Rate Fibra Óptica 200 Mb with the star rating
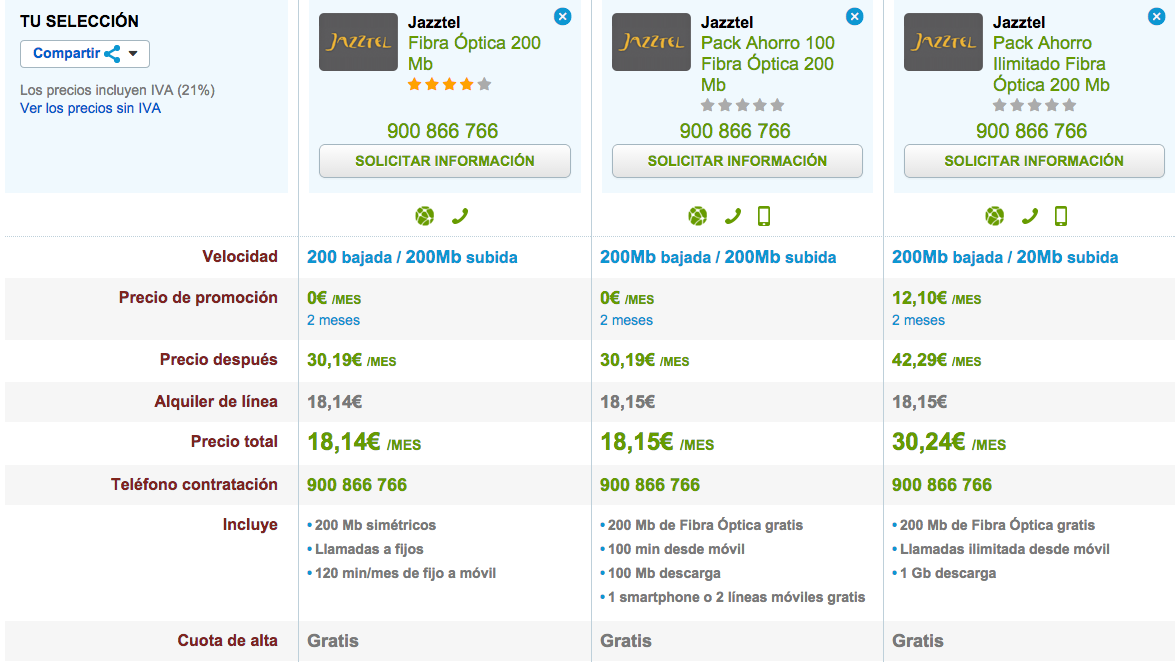The image size is (1175, 662). click(x=449, y=84)
